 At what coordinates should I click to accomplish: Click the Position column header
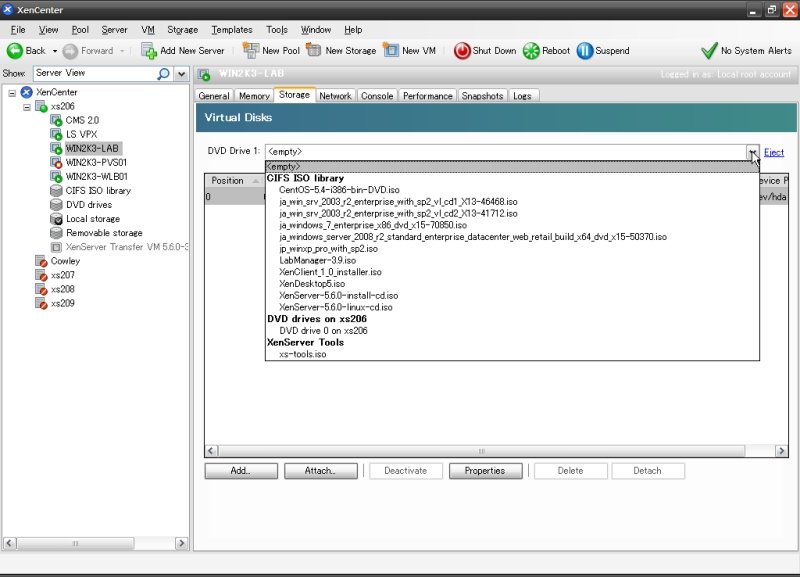(x=234, y=181)
